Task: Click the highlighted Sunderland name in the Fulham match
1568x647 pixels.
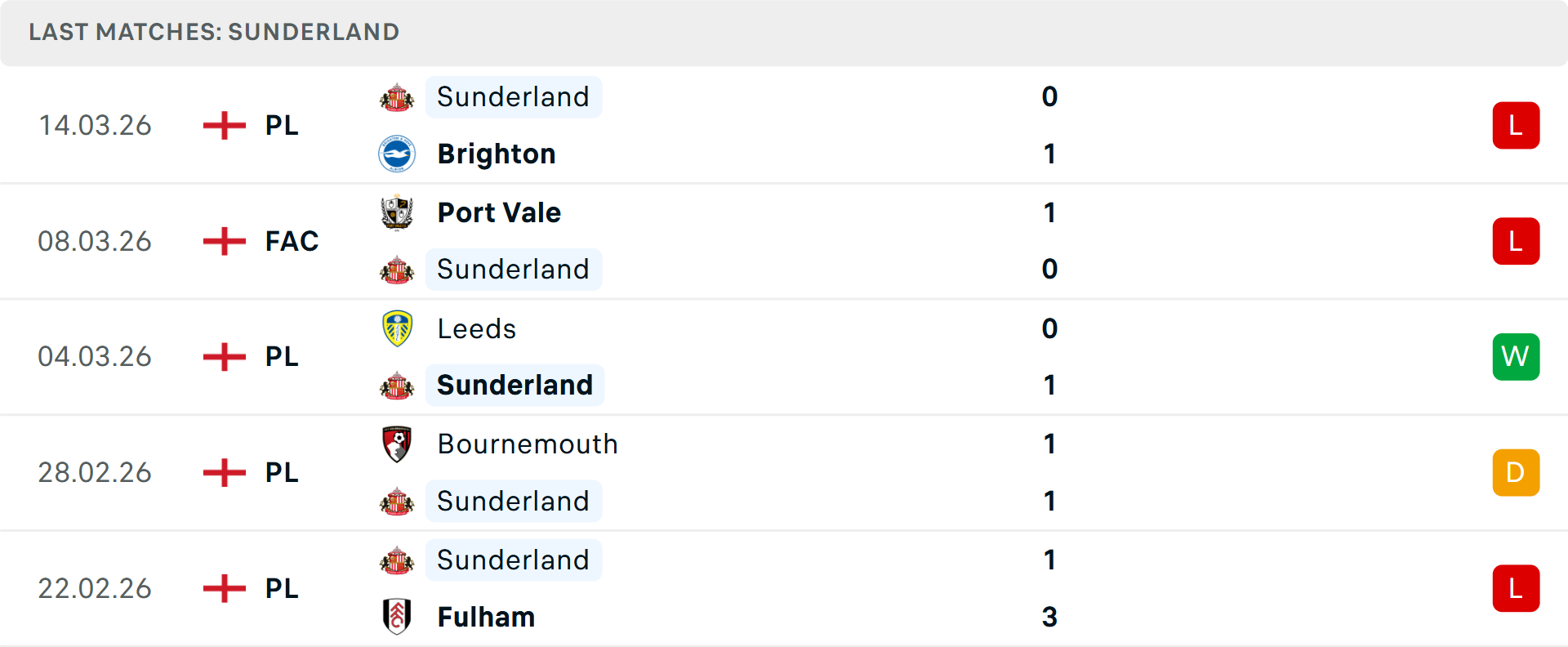Action: click(514, 560)
